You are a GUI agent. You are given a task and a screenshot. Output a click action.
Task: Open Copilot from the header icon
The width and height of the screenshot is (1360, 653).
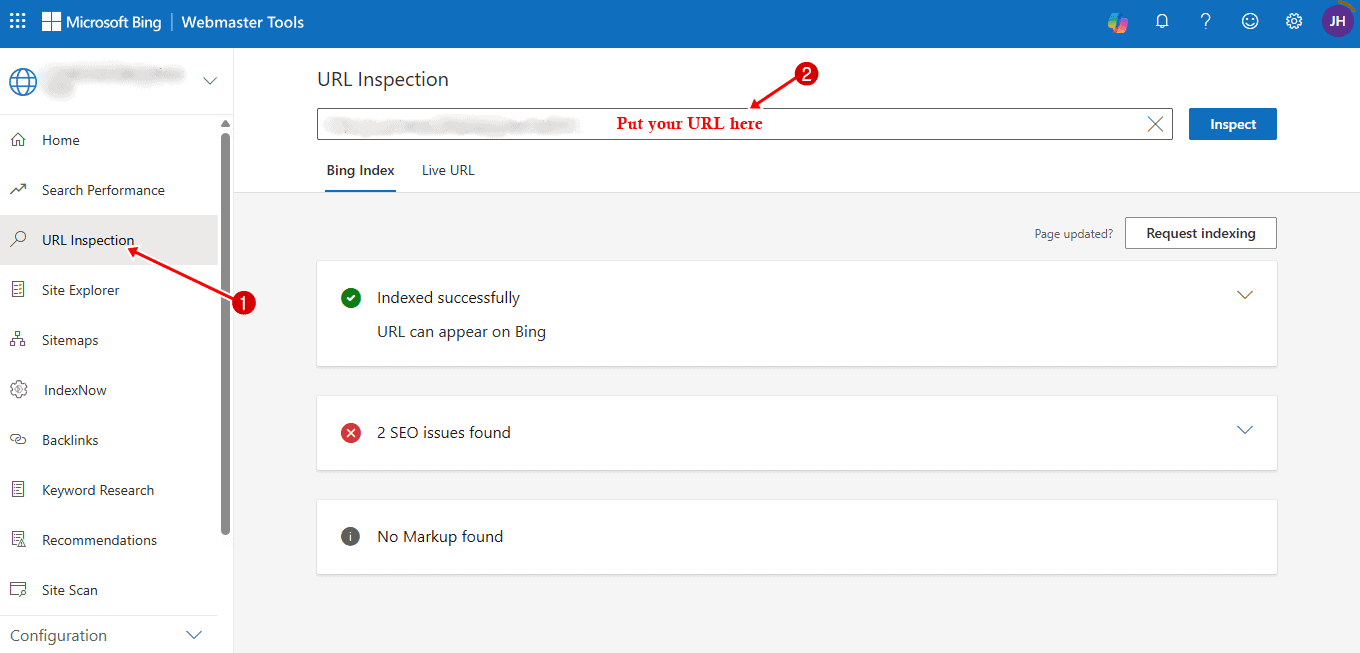(1118, 21)
